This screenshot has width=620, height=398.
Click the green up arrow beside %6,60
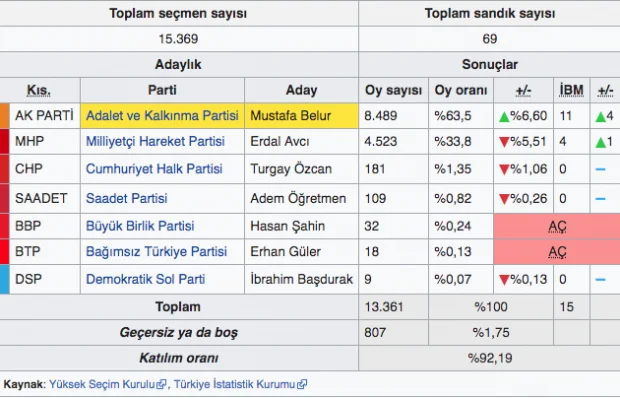coord(504,116)
